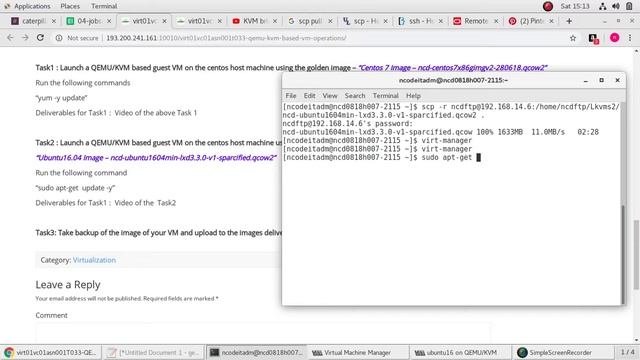
Task: Show site info via Not secure icon
Action: pos(59,38)
